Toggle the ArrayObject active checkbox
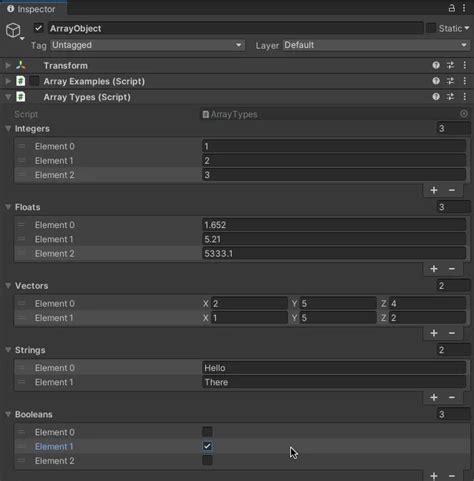This screenshot has width=474, height=481. (39, 28)
